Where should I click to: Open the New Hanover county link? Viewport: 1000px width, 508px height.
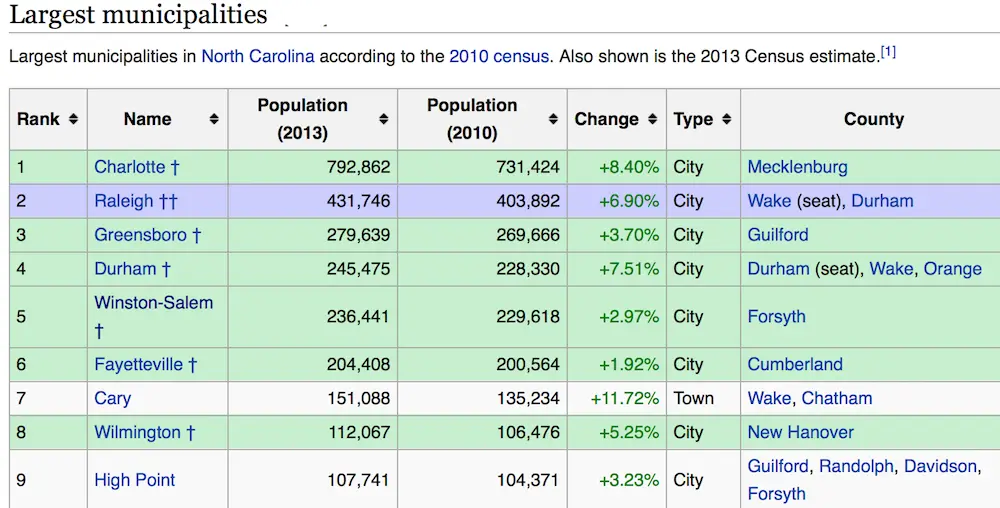click(800, 432)
